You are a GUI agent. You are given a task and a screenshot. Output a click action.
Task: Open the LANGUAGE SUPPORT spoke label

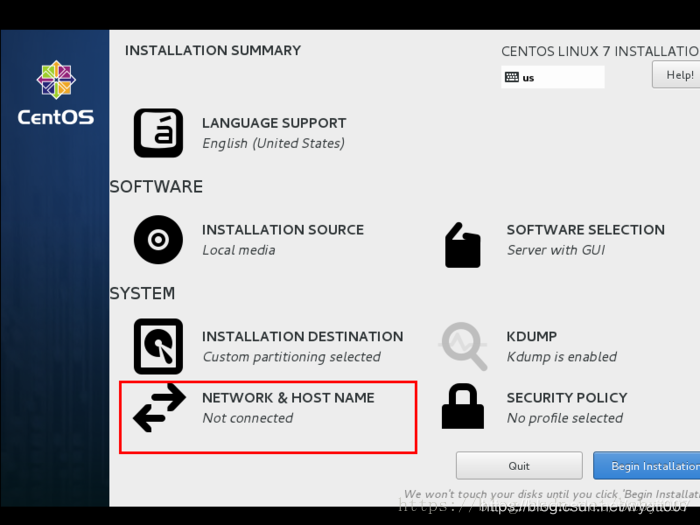(x=274, y=123)
